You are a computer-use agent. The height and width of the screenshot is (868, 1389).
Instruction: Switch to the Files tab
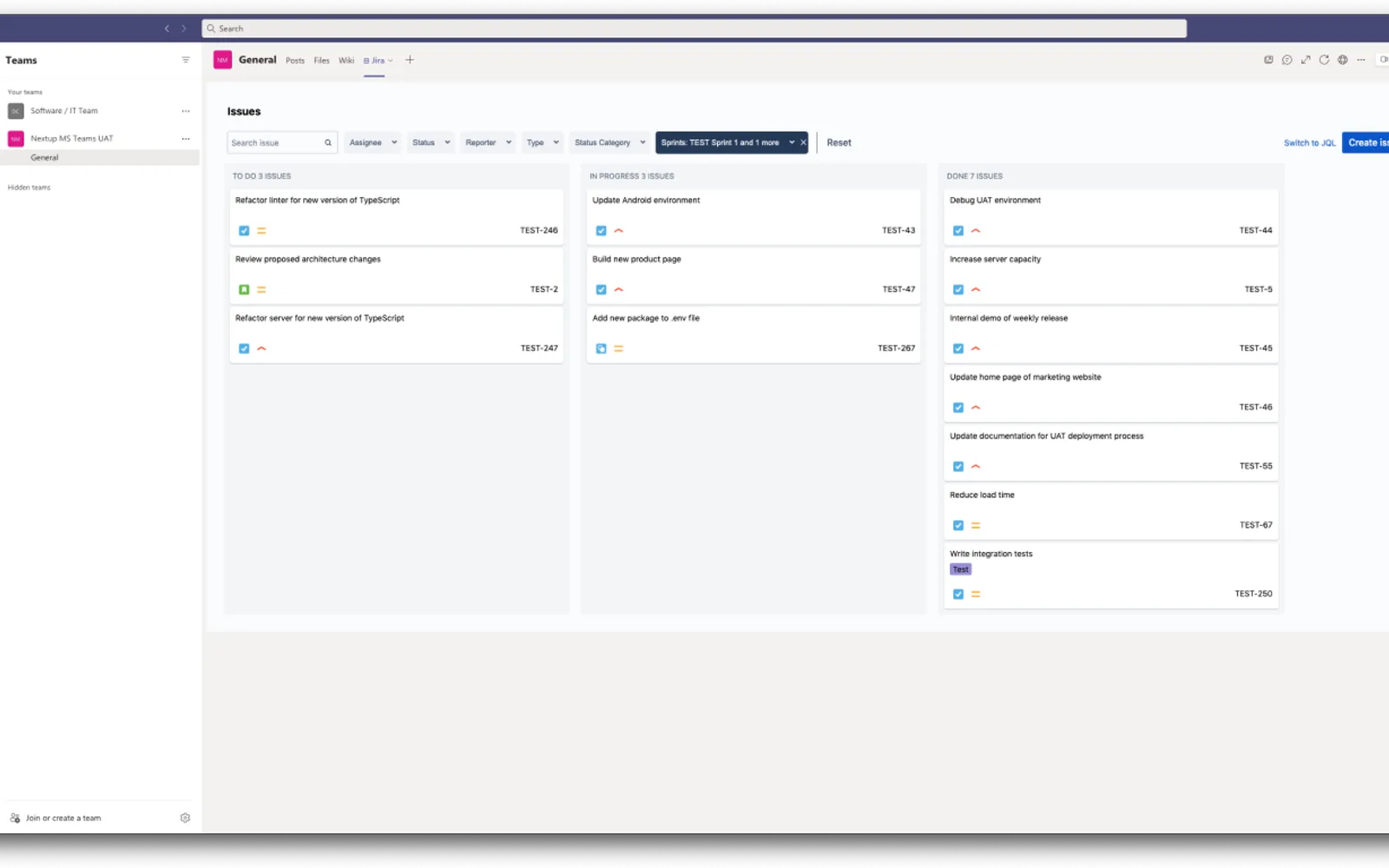coord(321,61)
